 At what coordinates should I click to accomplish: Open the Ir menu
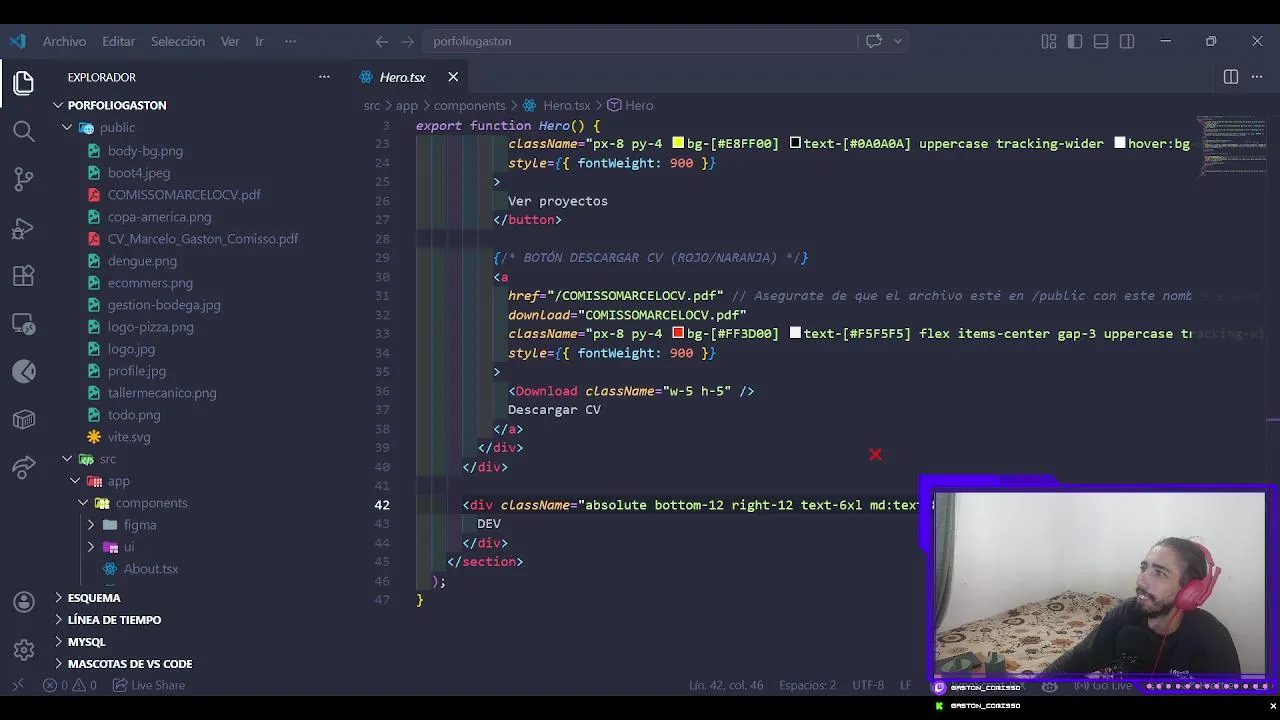click(x=259, y=41)
